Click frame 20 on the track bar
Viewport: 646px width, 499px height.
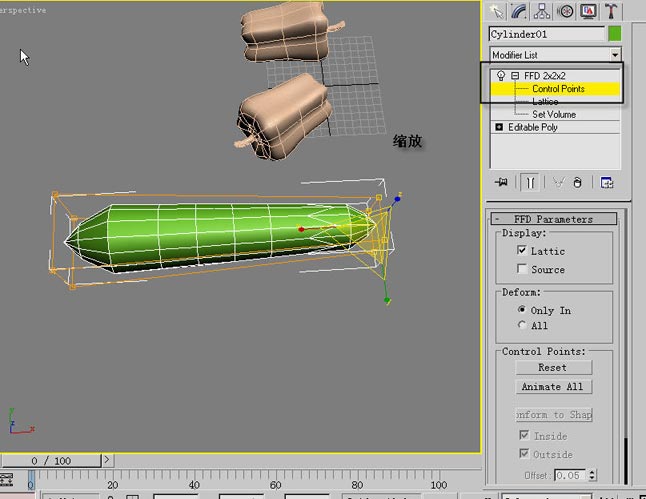pos(112,485)
